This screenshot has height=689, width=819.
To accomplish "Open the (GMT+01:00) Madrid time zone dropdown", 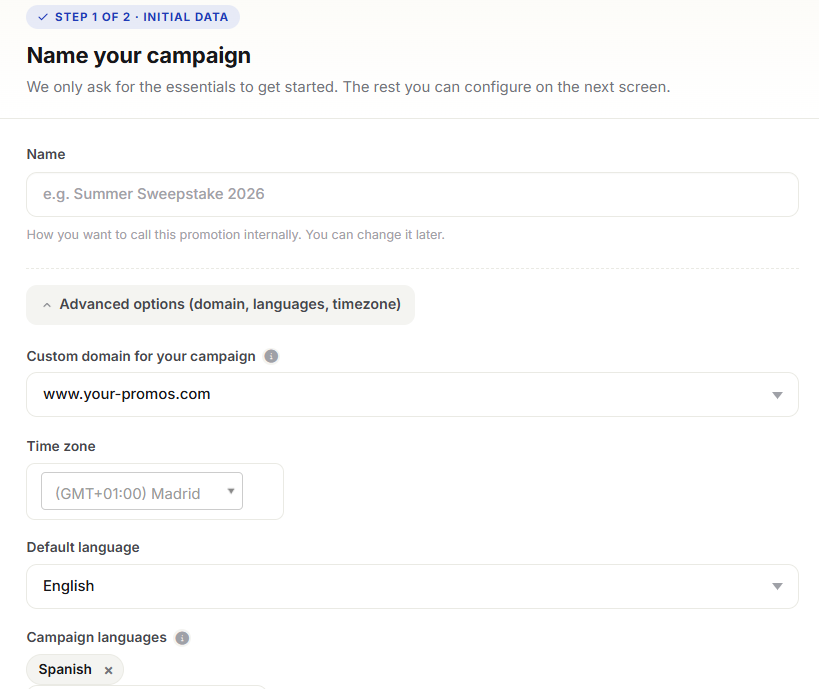I will [x=142, y=491].
